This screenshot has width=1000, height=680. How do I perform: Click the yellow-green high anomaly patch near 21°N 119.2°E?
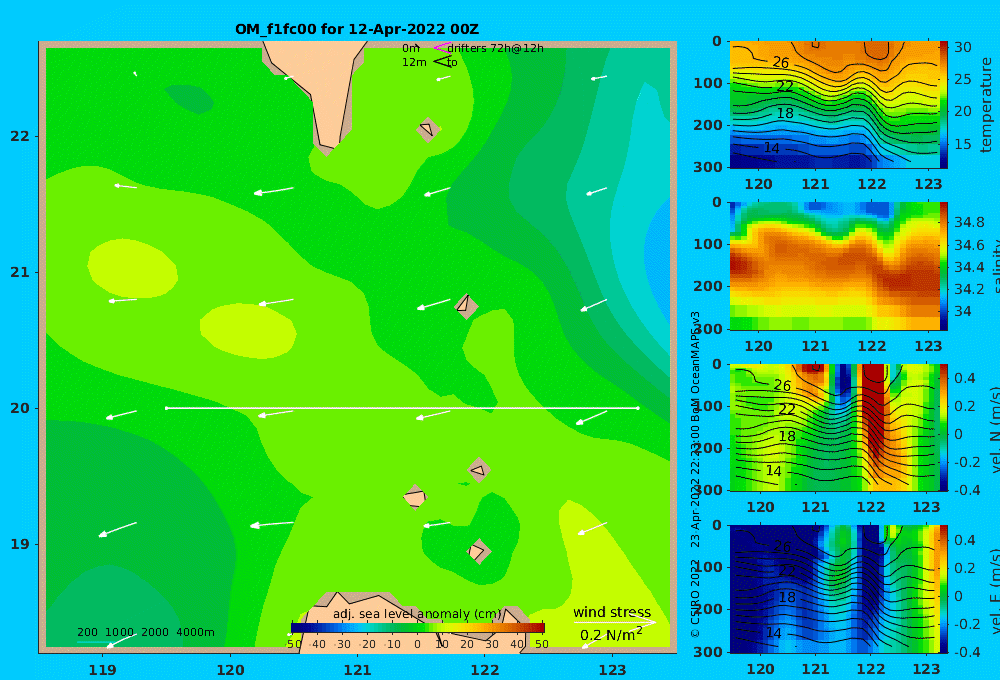point(132,269)
